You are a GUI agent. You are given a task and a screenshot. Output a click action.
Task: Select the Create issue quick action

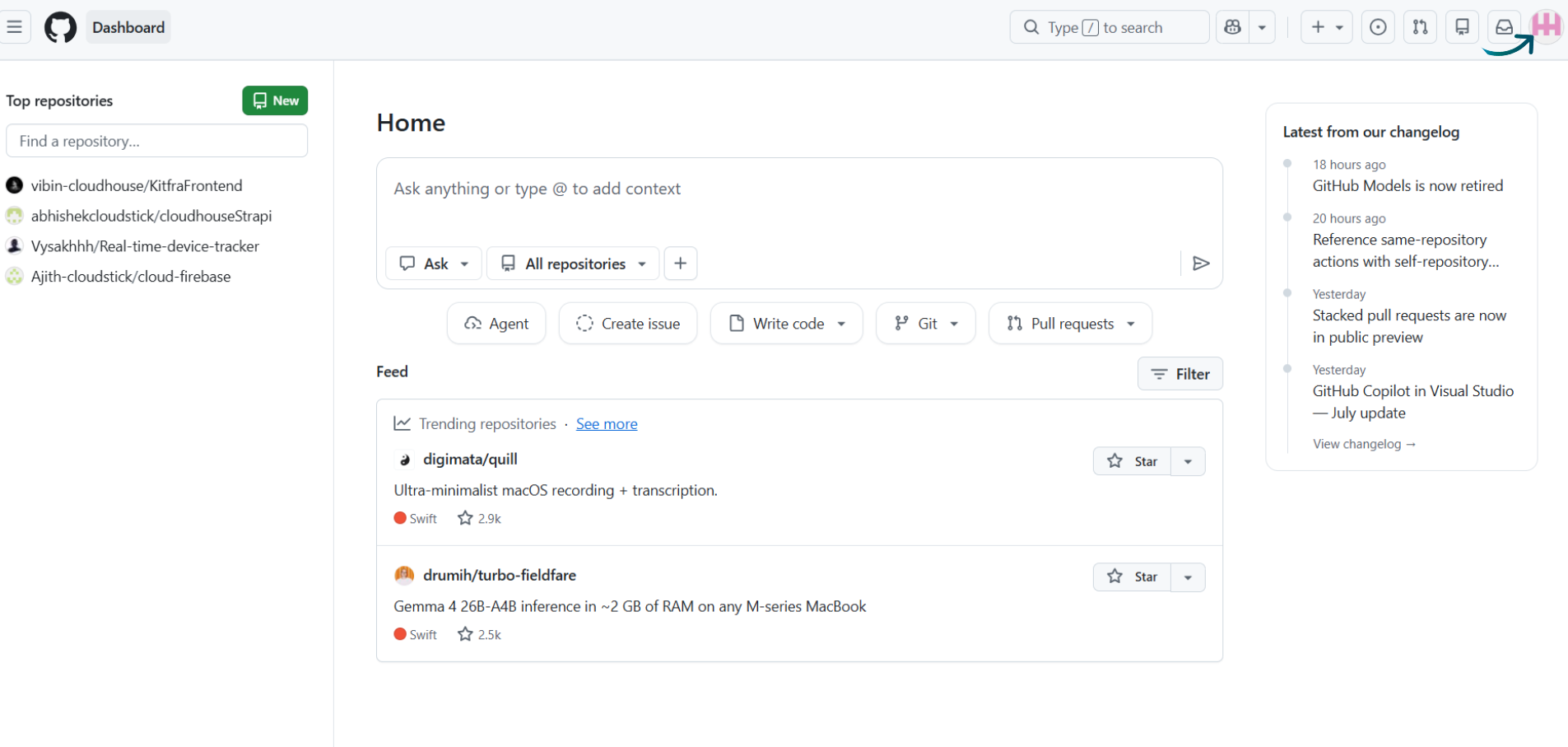coord(628,324)
